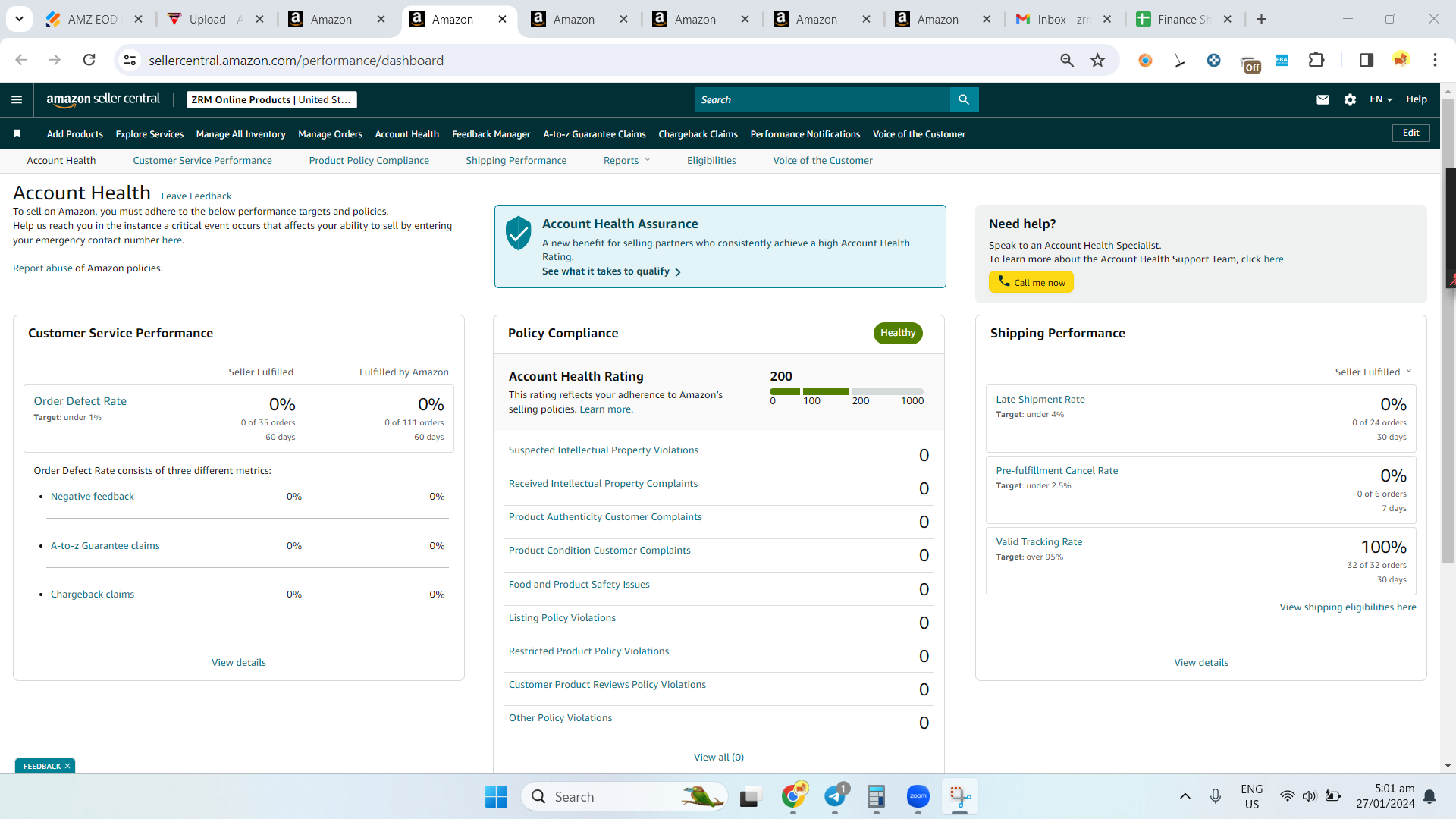Click the search magnifier button

click(964, 99)
